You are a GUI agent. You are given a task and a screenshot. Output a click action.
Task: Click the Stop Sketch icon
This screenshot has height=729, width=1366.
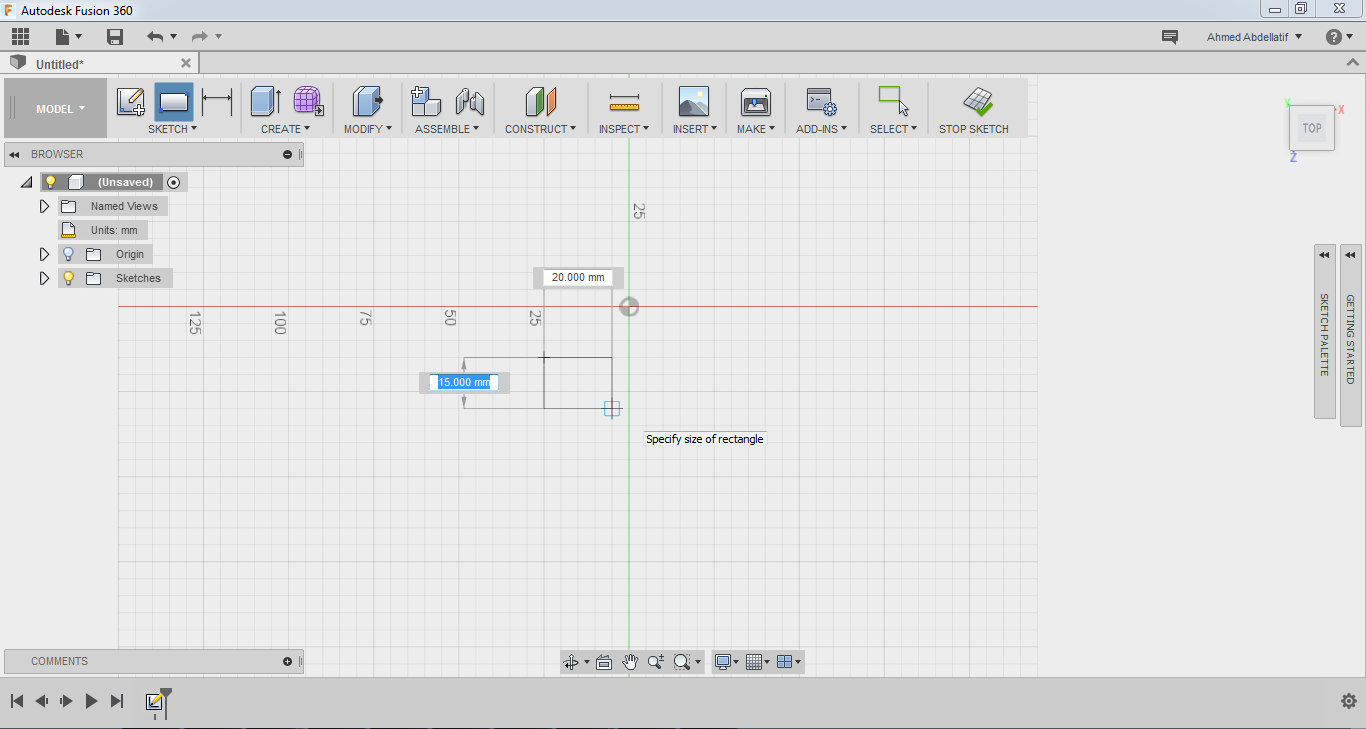[x=977, y=101]
